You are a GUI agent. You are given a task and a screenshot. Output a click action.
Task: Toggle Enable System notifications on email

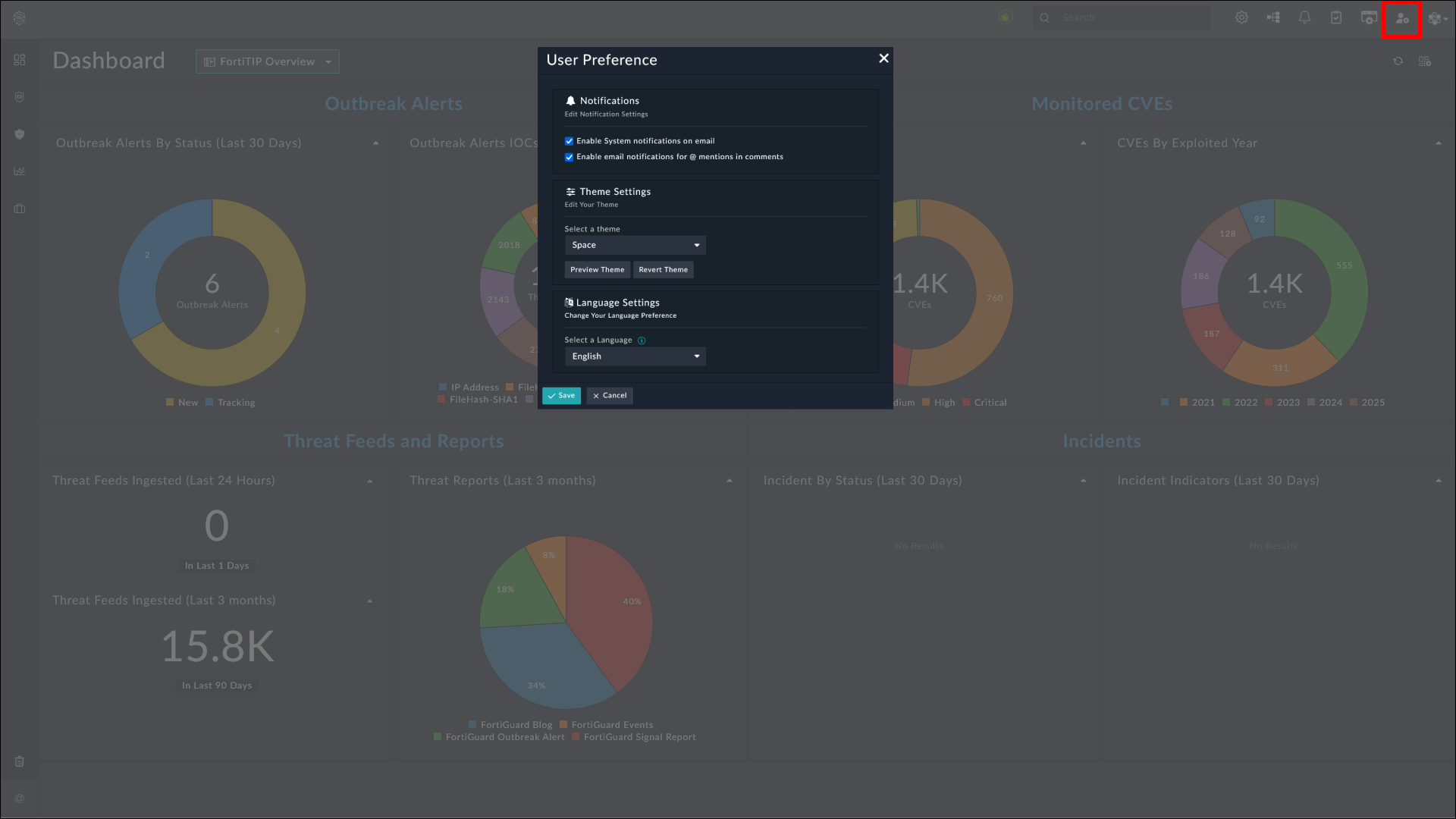point(569,141)
